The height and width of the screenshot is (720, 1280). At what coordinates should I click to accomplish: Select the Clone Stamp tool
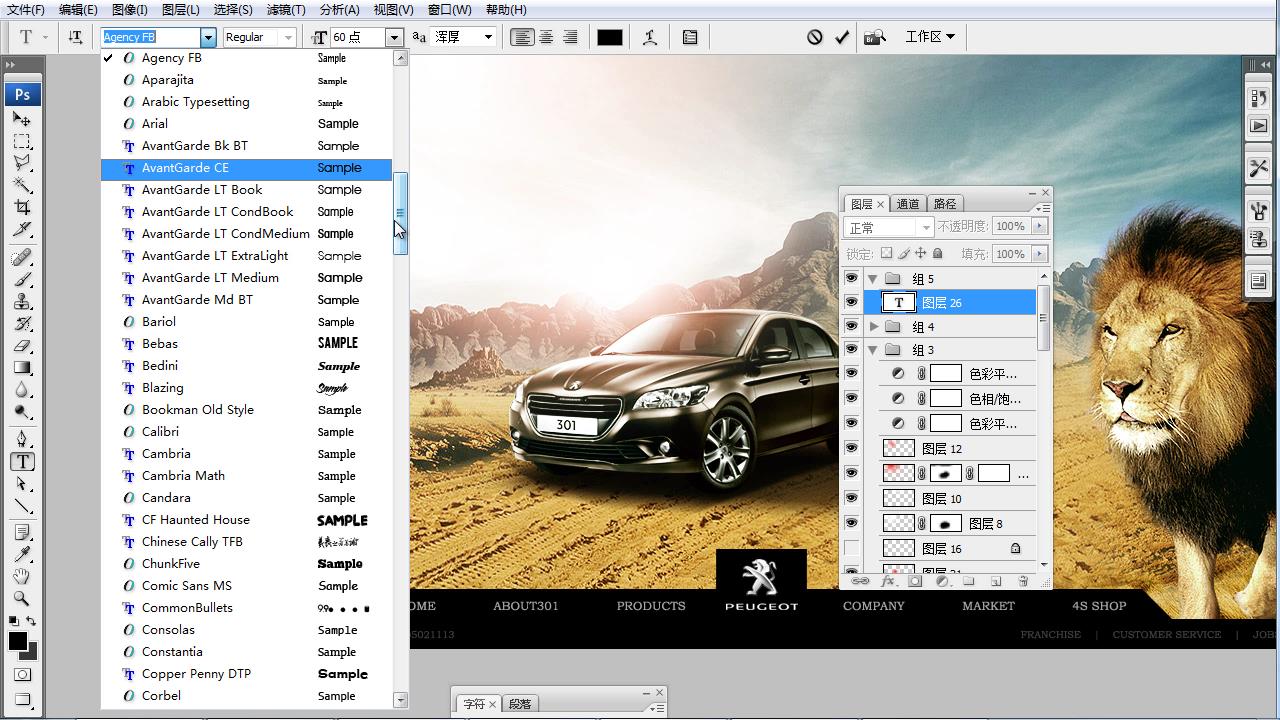(x=22, y=302)
